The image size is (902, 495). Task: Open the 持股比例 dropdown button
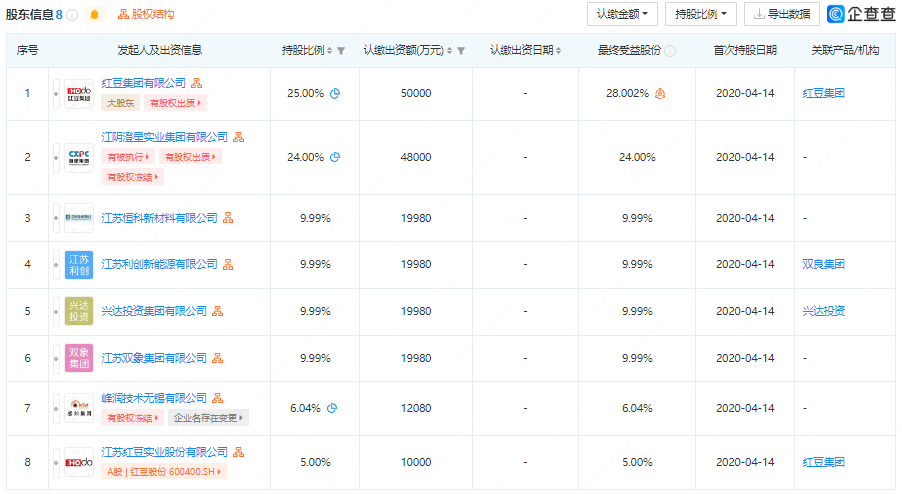700,14
